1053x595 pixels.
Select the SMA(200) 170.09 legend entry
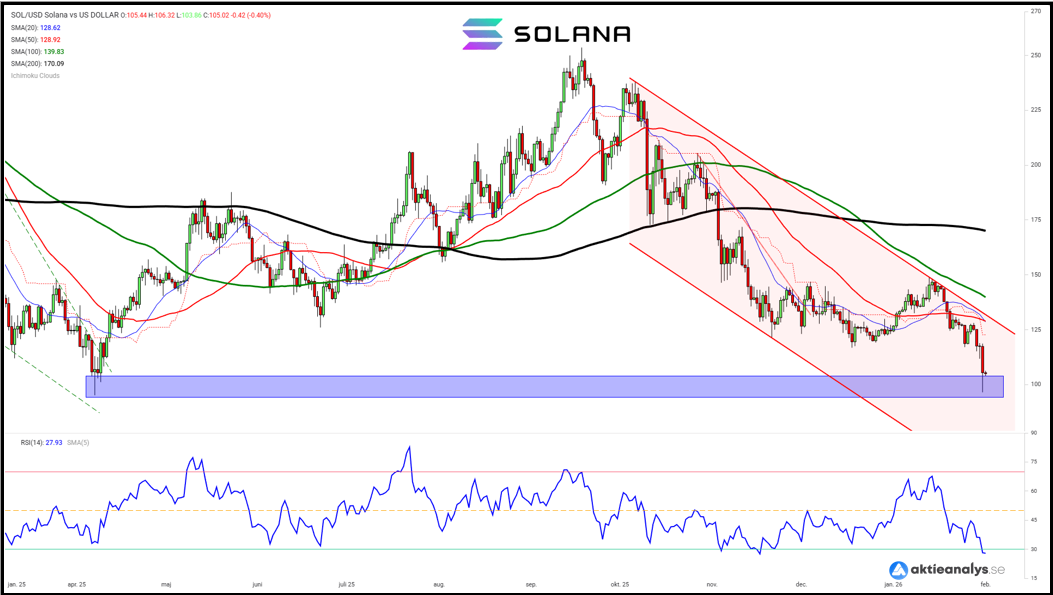(x=37, y=64)
